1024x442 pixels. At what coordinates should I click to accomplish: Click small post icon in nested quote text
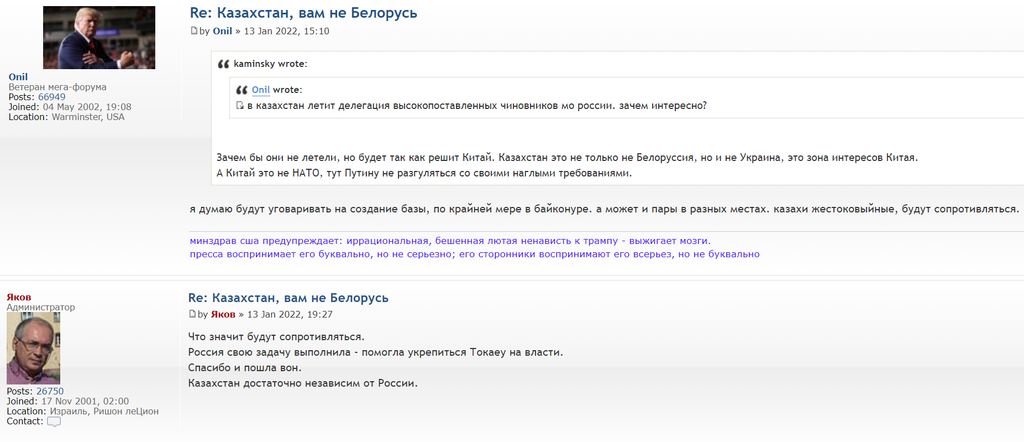pos(240,106)
